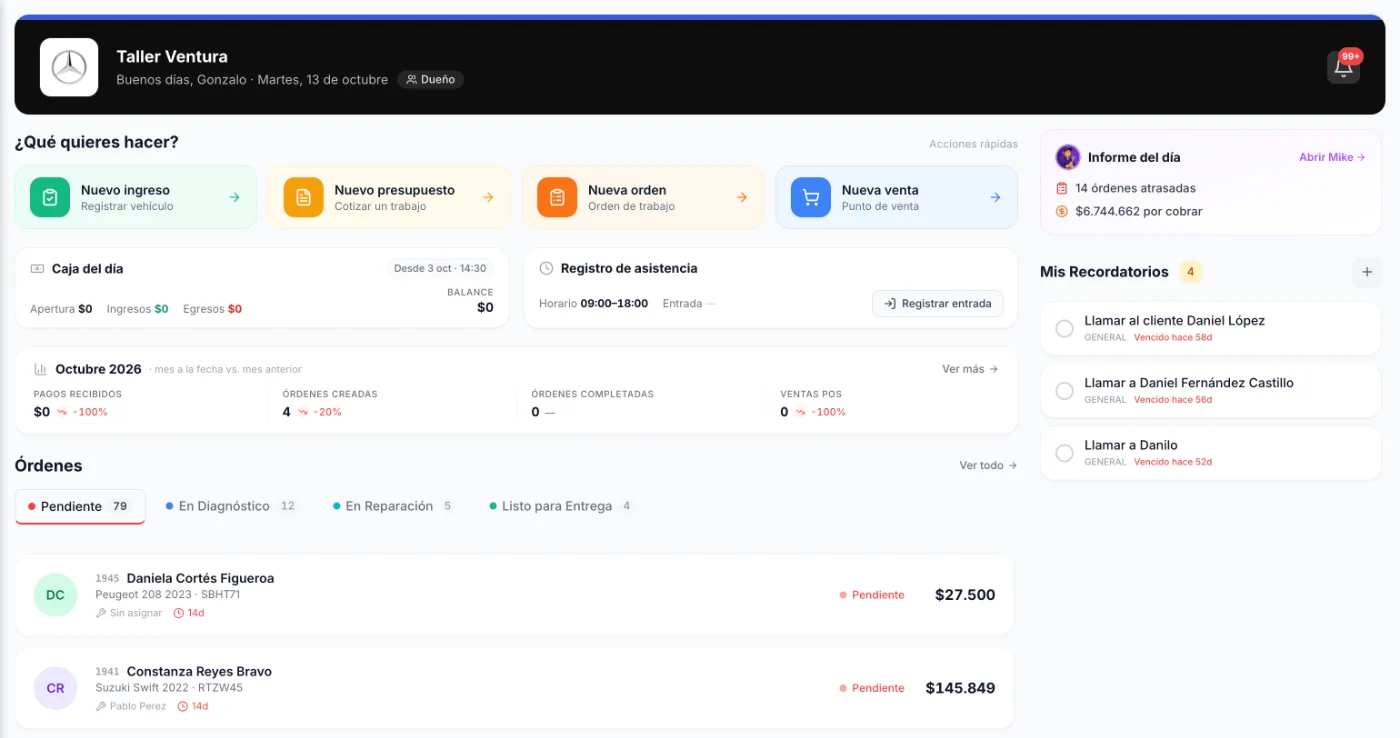Click the Peugeot 208 2023 · SBHT71 text
This screenshot has width=1400, height=738.
(x=168, y=595)
